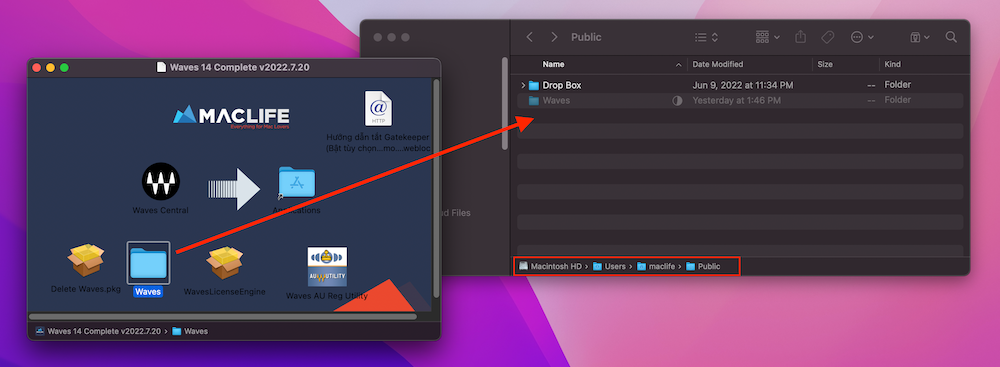Go back in the Public Finder window

pos(529,37)
